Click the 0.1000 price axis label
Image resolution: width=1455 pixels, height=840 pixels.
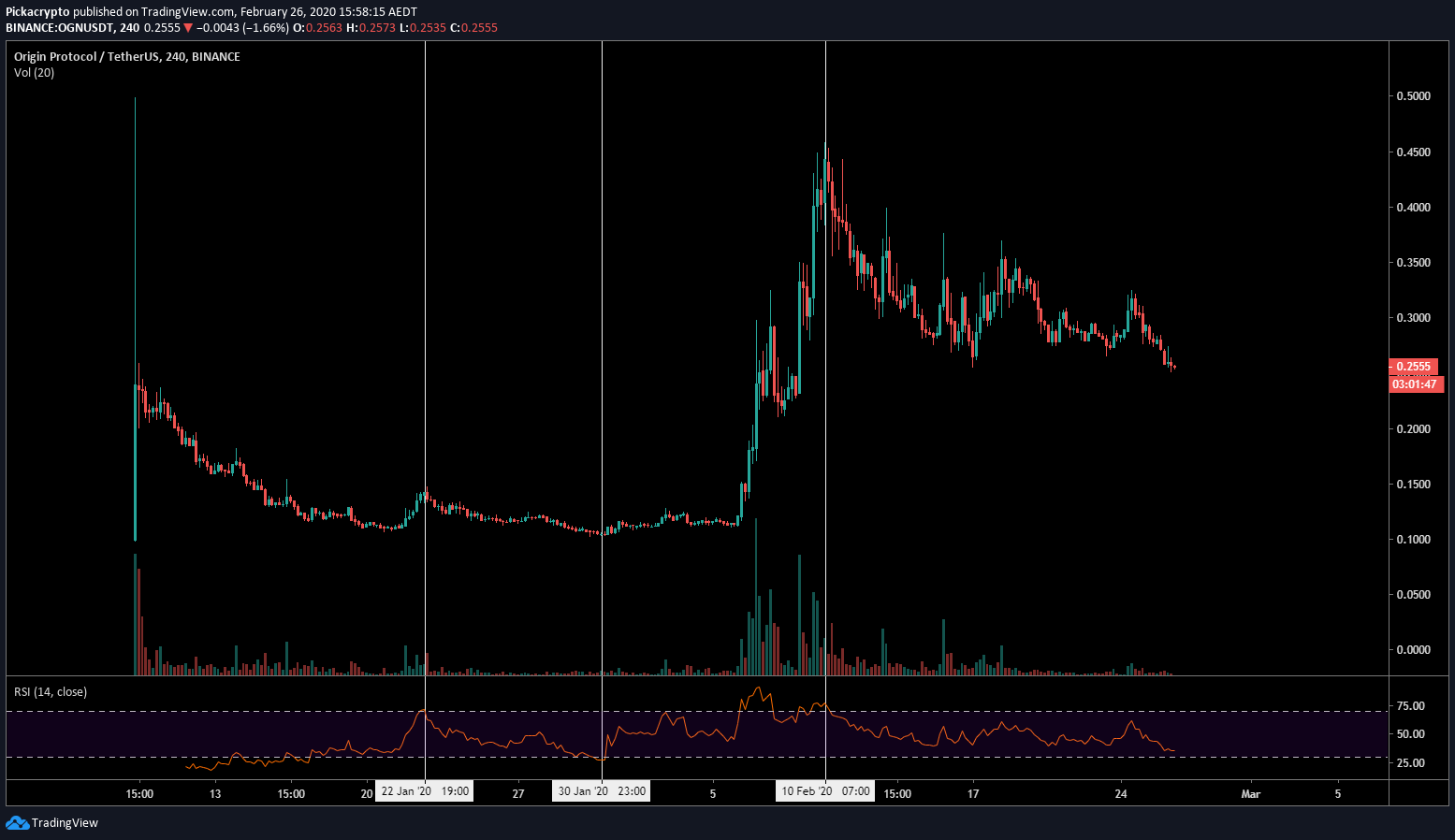click(1413, 540)
